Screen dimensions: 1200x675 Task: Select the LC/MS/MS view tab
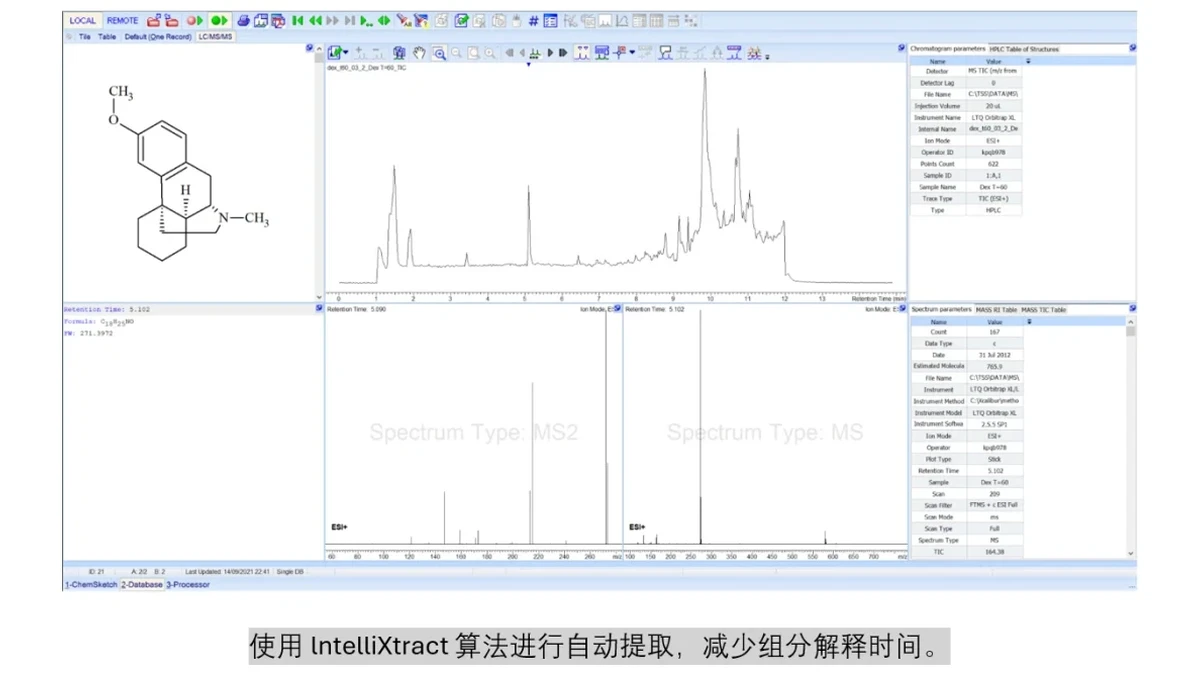pyautogui.click(x=215, y=37)
